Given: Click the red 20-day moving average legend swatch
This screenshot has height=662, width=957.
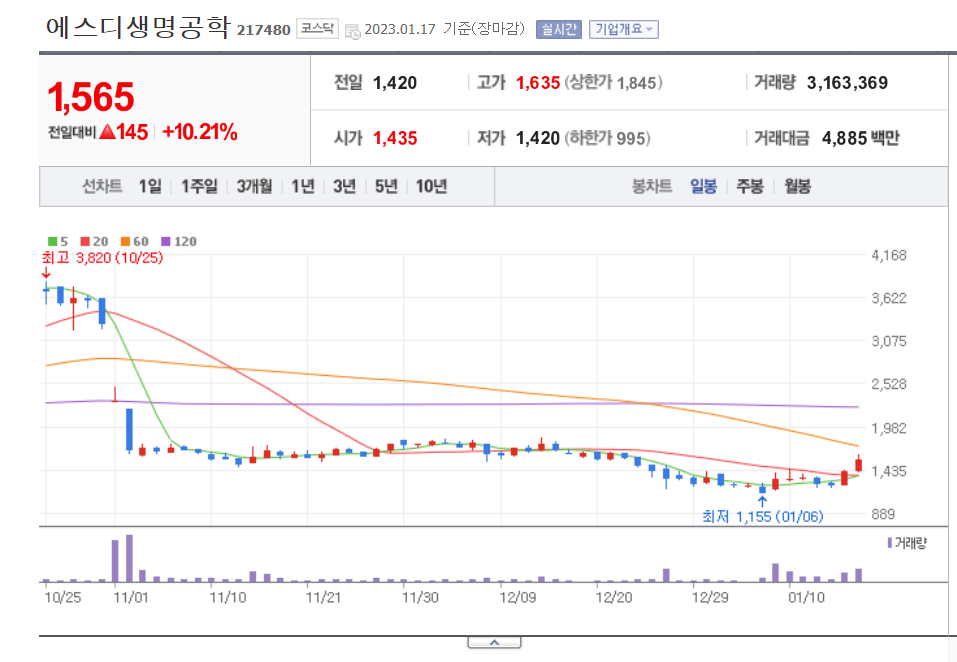Looking at the screenshot, I should 85,242.
